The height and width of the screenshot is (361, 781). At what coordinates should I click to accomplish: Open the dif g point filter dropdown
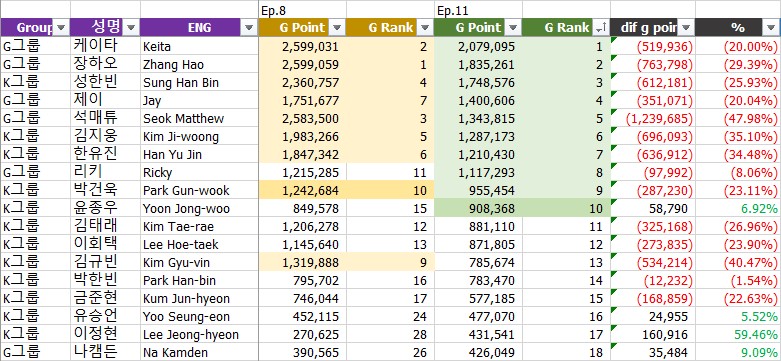(x=686, y=28)
